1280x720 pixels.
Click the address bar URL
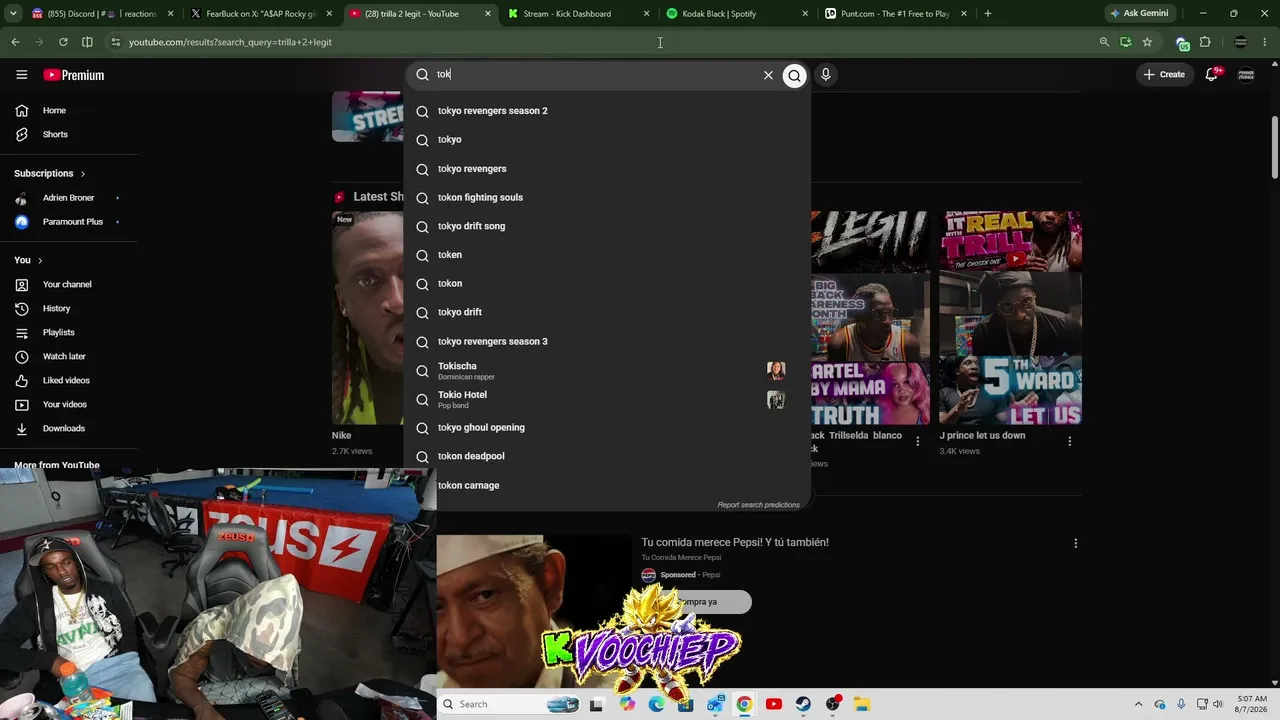click(230, 42)
